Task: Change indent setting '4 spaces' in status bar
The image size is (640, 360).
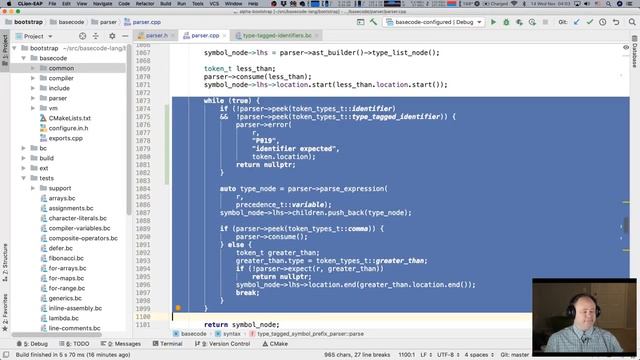Action: 478,355
